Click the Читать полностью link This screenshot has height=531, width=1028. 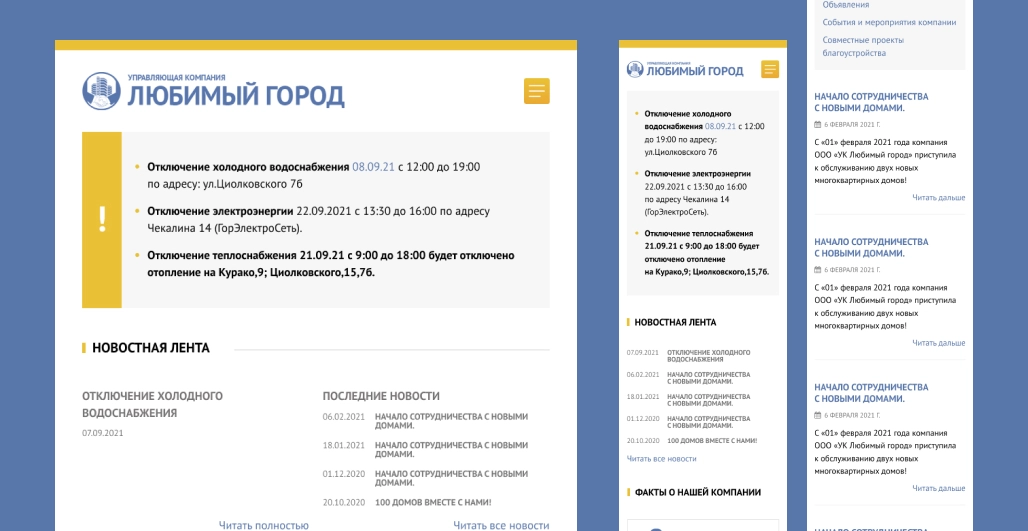click(264, 525)
